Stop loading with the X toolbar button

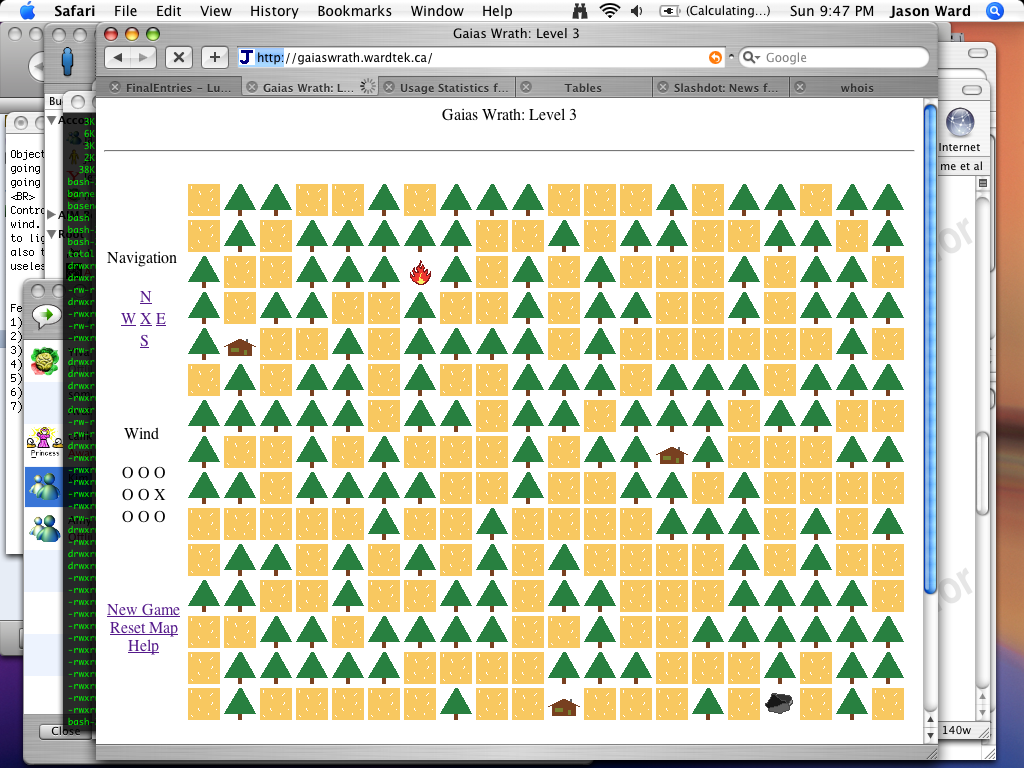pyautogui.click(x=178, y=57)
